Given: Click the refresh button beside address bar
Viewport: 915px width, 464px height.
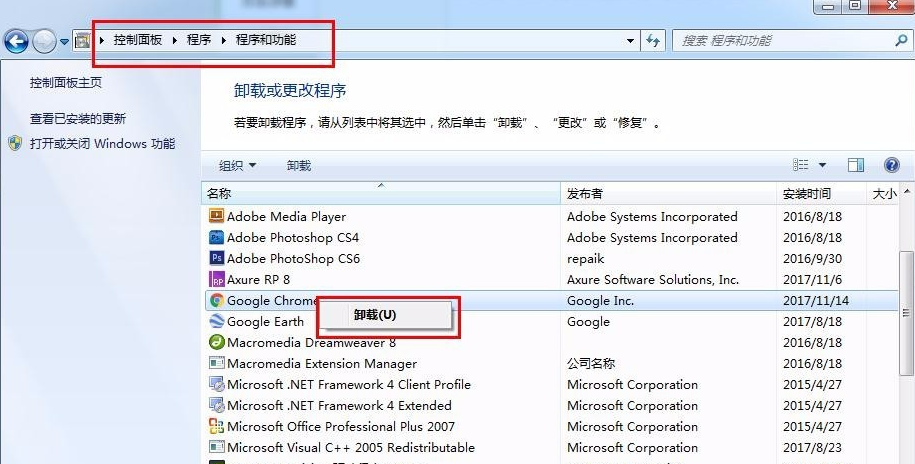Looking at the screenshot, I should [653, 41].
